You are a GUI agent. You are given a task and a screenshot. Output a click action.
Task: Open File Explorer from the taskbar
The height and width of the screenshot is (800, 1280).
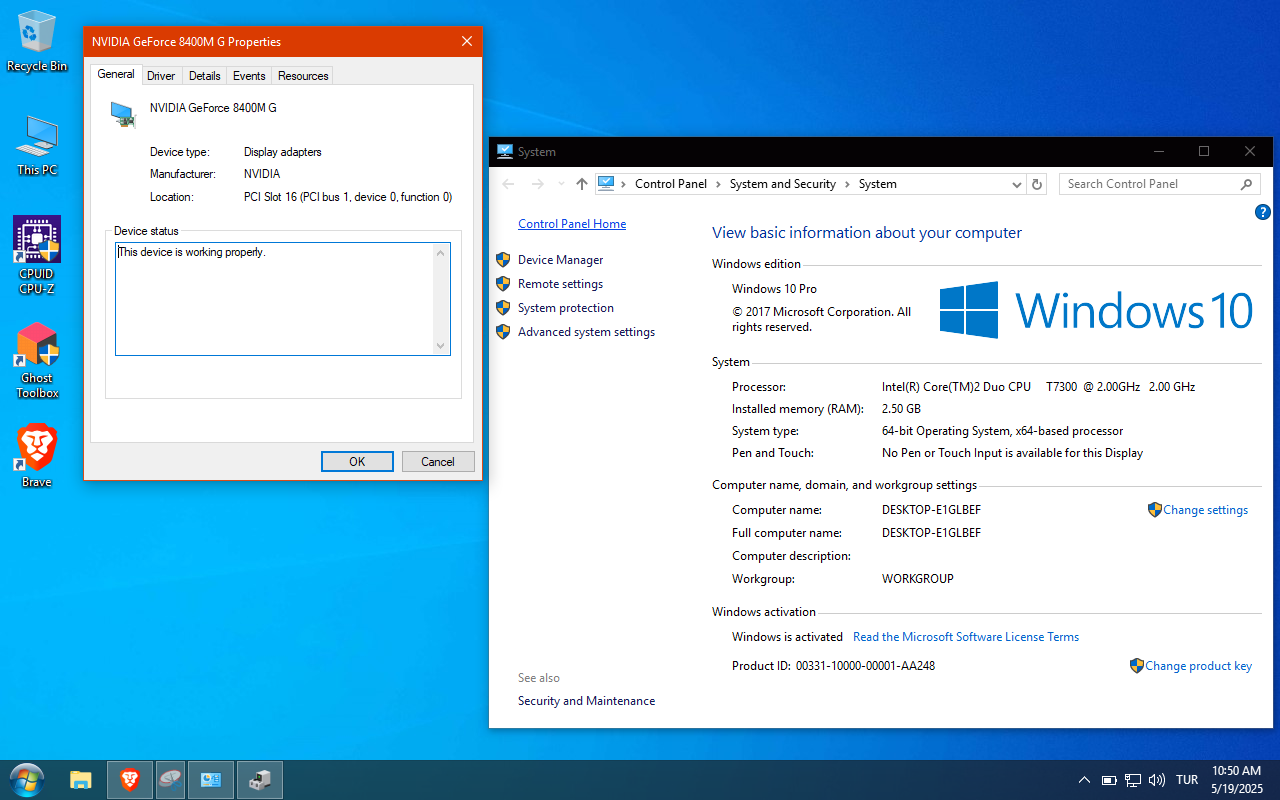[x=81, y=780]
